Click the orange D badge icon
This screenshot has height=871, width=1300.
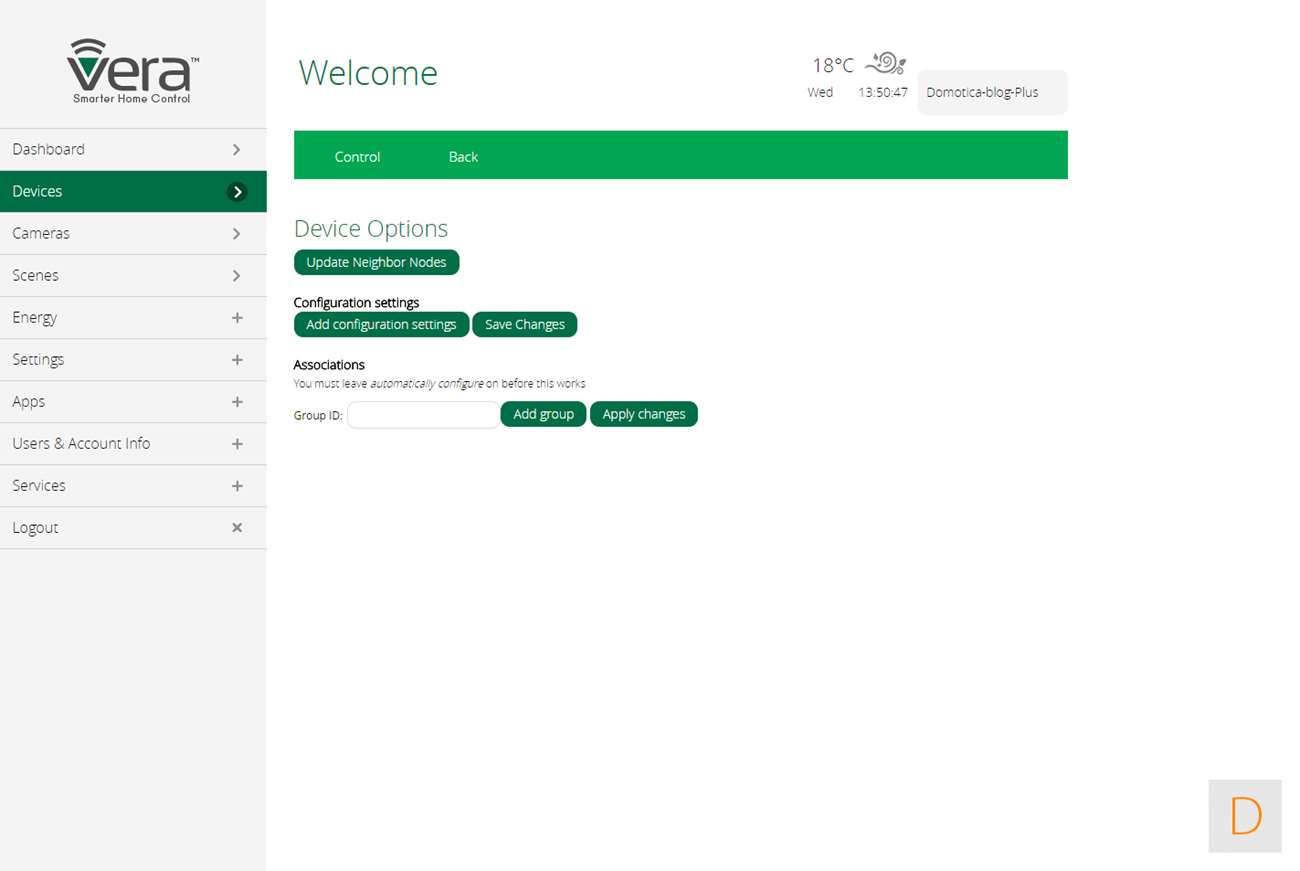(1244, 816)
